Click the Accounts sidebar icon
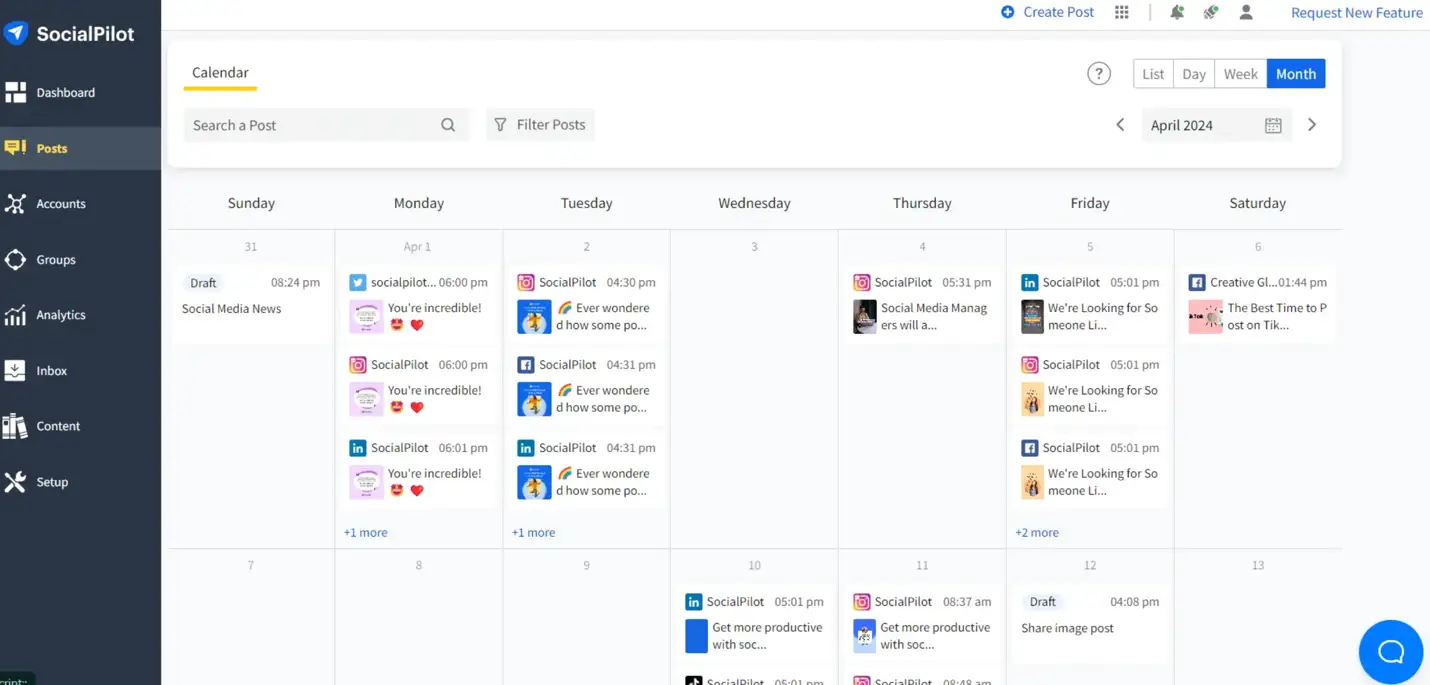The image size is (1430, 685). coord(16,203)
